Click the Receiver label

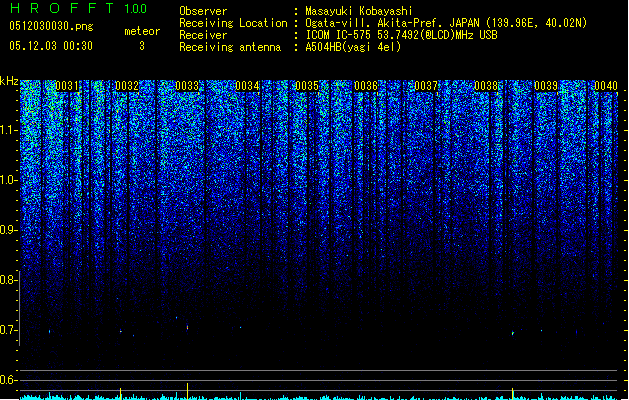[203, 35]
